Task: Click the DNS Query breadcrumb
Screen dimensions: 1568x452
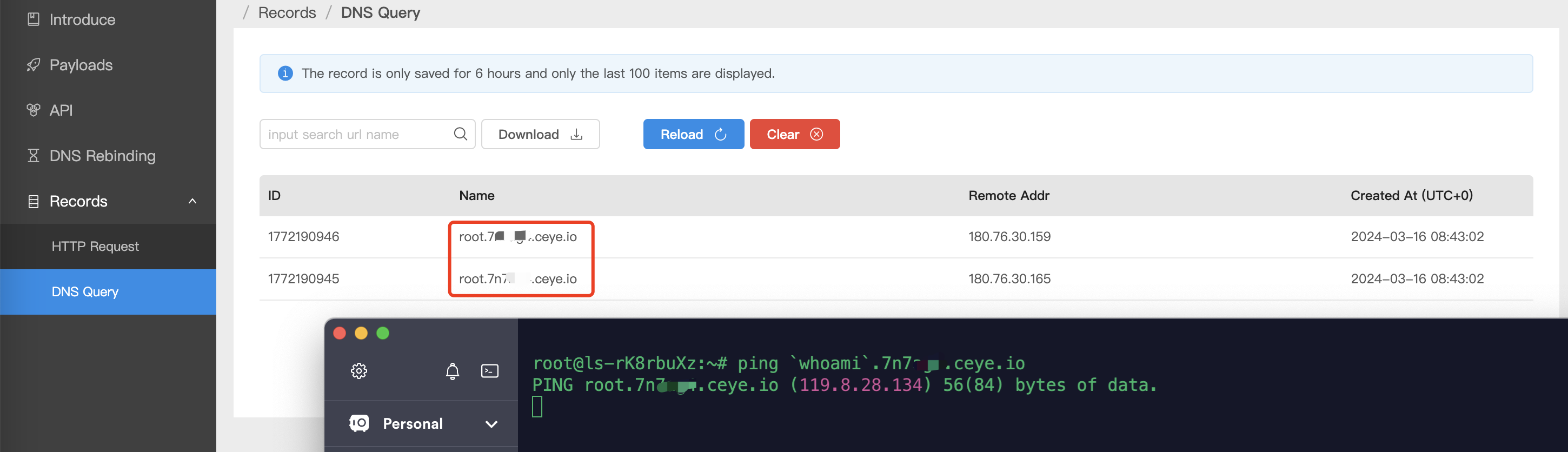Action: [381, 13]
